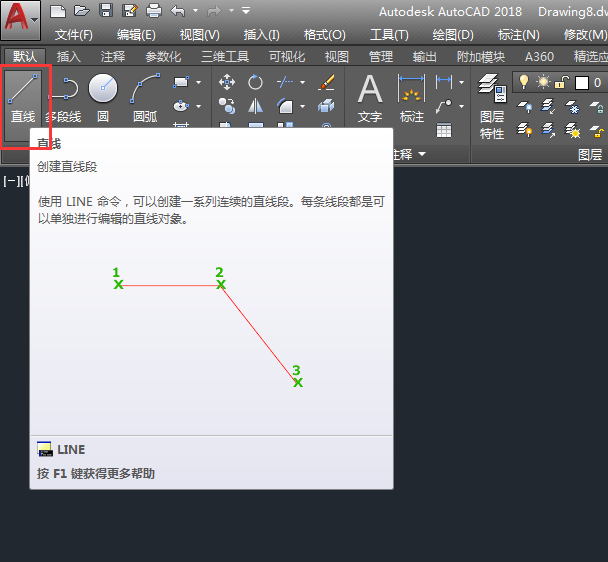Viewport: 608px width, 562px height.
Task: Click the Mirror tool icon
Action: click(255, 106)
